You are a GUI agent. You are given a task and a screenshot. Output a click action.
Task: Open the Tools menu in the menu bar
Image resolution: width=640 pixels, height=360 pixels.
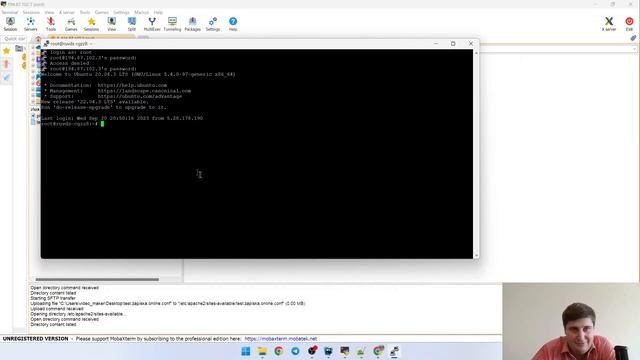point(84,12)
